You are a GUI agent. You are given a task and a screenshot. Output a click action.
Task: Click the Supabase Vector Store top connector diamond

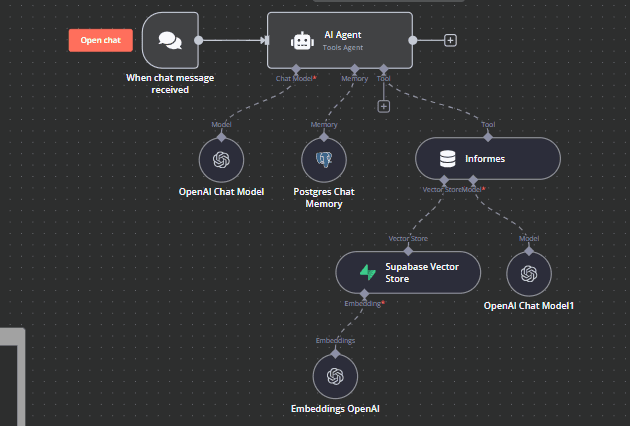(408, 252)
